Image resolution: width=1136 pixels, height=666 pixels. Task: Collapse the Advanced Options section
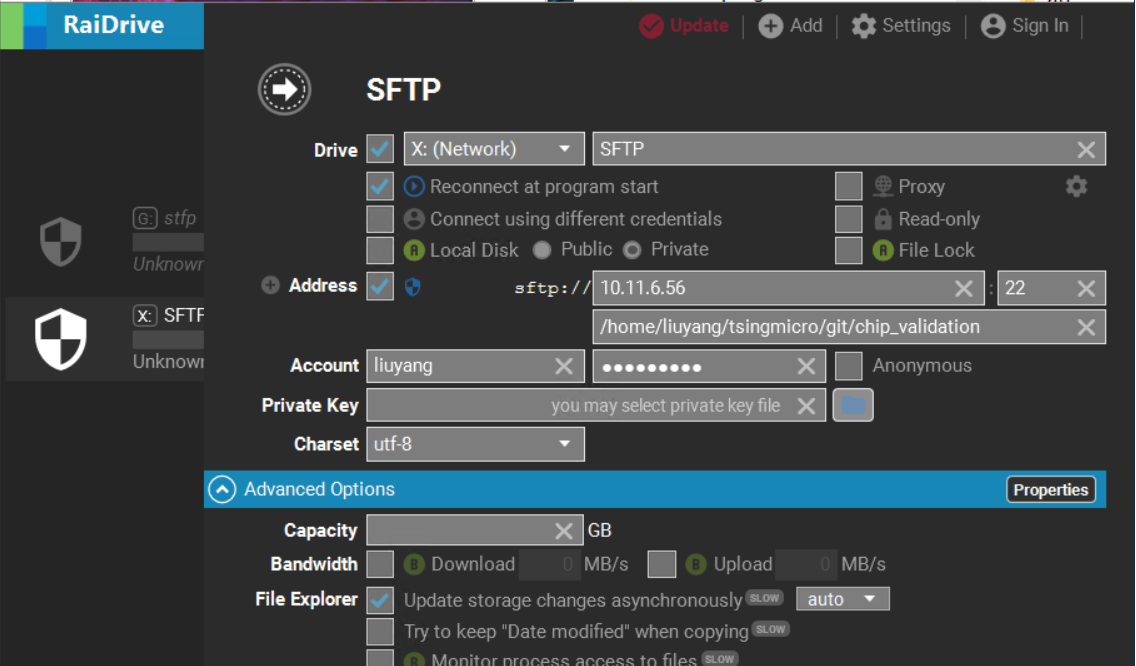pos(222,489)
